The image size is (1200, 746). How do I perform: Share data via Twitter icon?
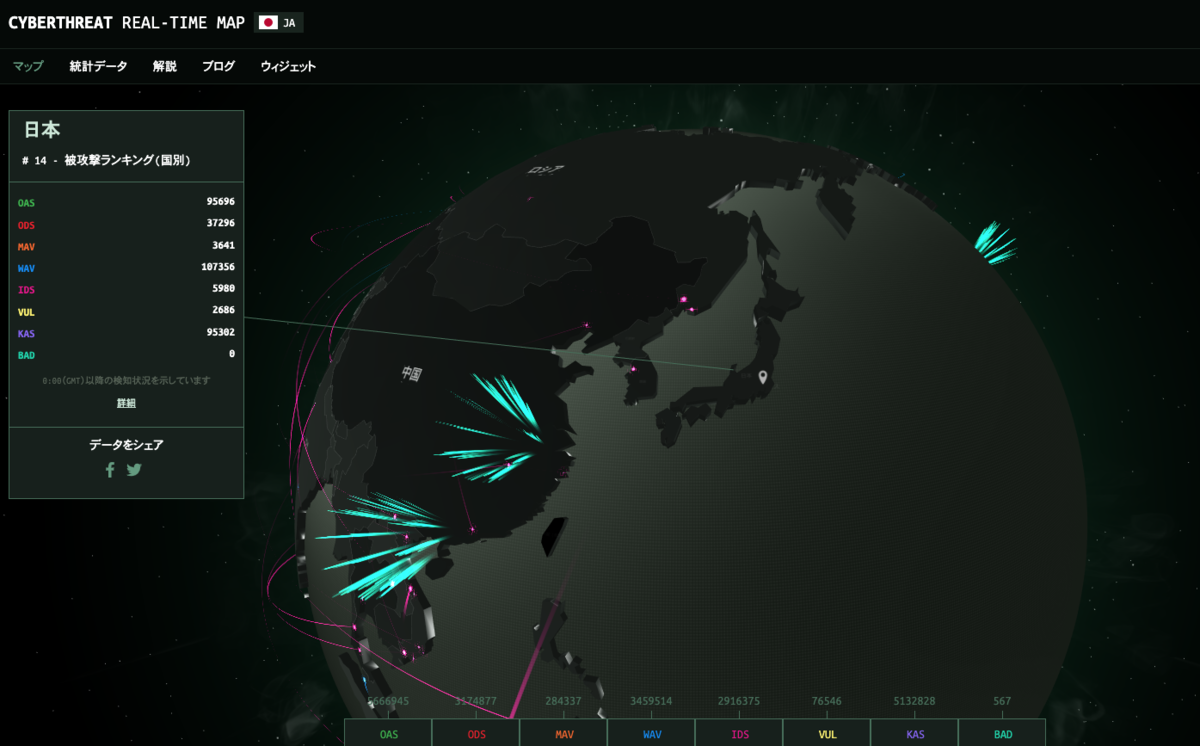(x=134, y=469)
